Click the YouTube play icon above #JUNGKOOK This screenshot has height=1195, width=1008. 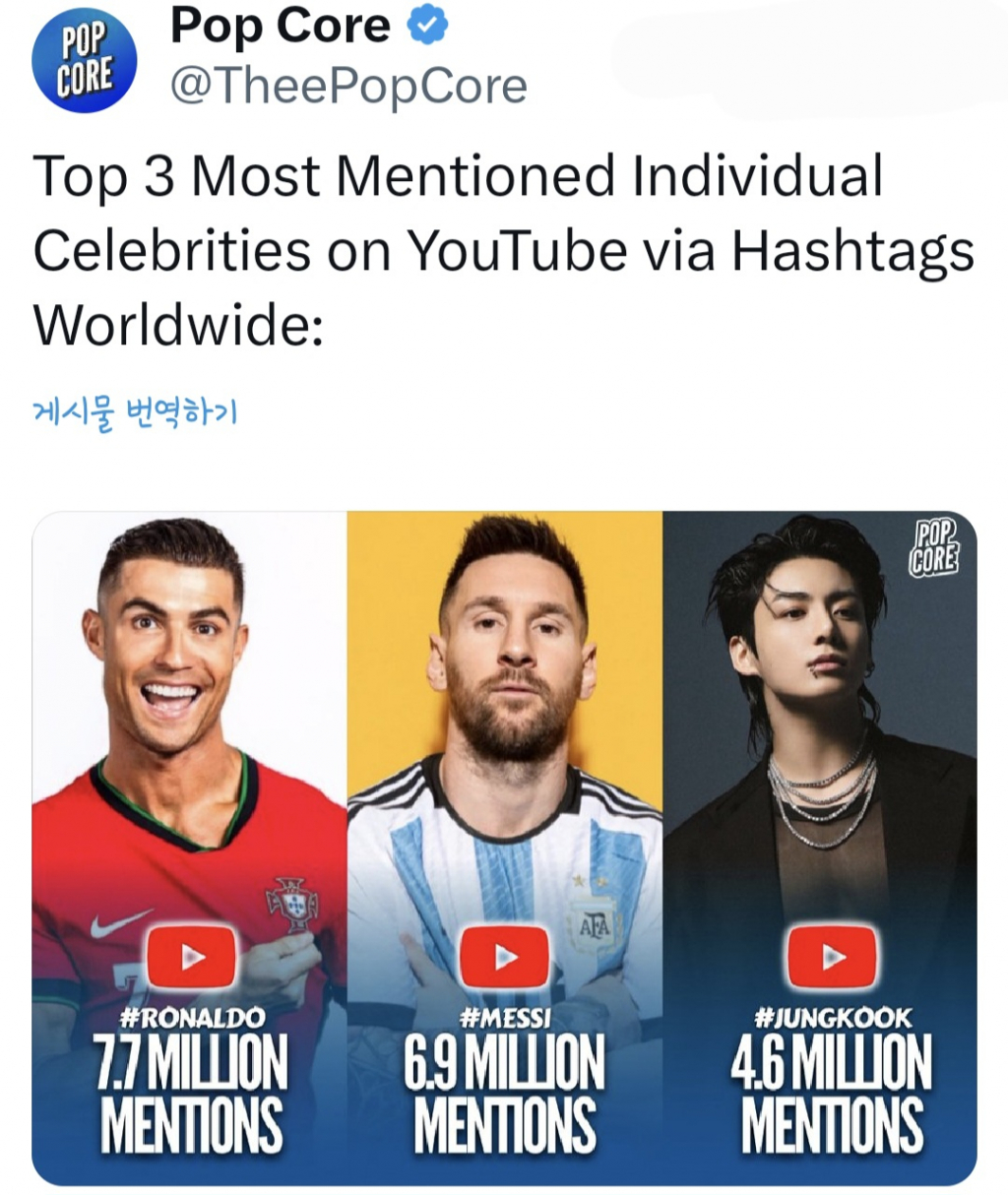coord(832,957)
